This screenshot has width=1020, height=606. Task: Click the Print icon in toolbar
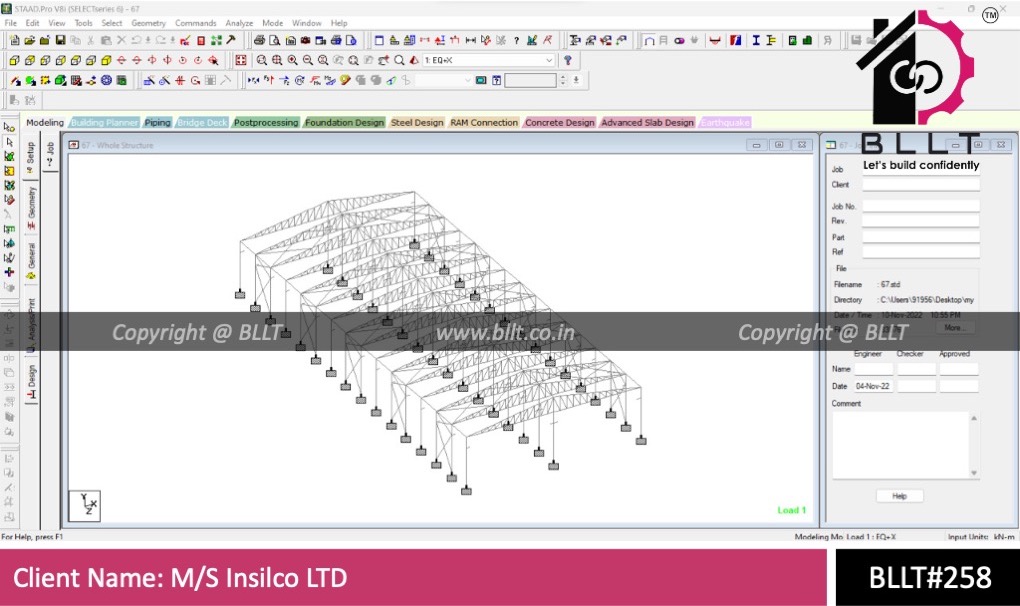[x=260, y=40]
